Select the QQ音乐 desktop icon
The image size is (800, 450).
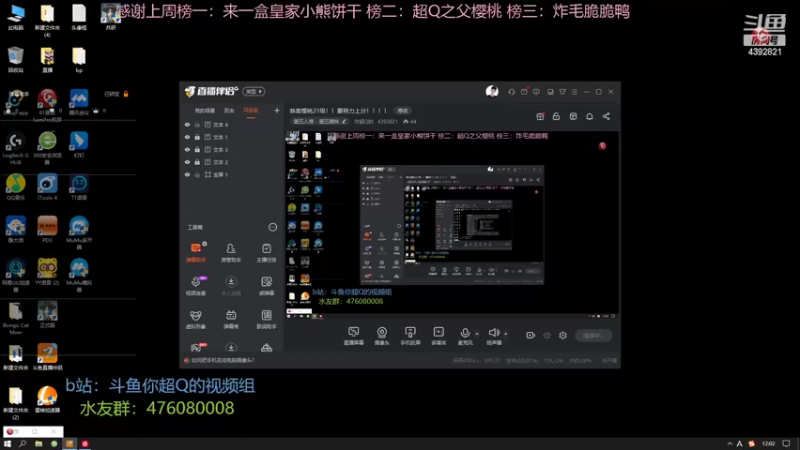coord(16,187)
